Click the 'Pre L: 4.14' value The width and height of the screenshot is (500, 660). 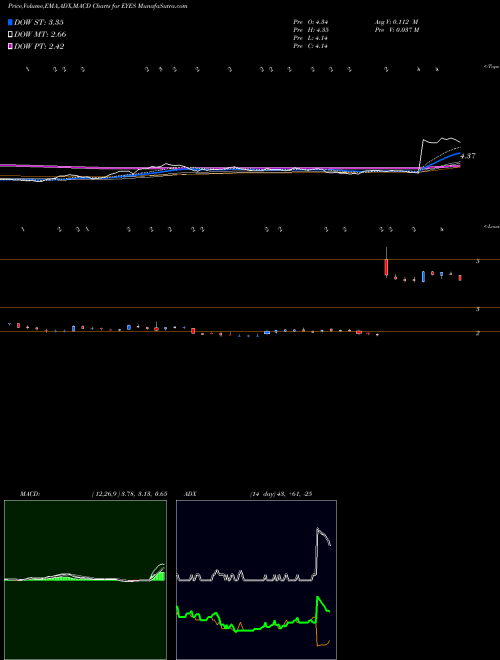pos(311,38)
